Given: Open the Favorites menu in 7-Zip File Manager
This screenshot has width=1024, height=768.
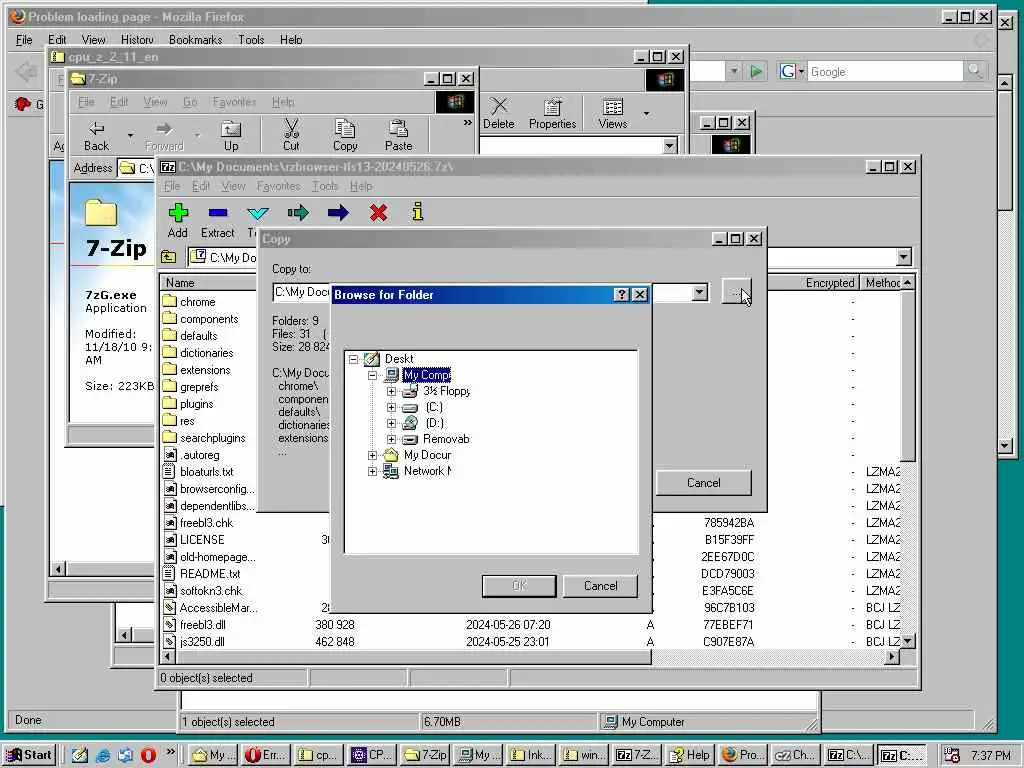Looking at the screenshot, I should click(278, 187).
